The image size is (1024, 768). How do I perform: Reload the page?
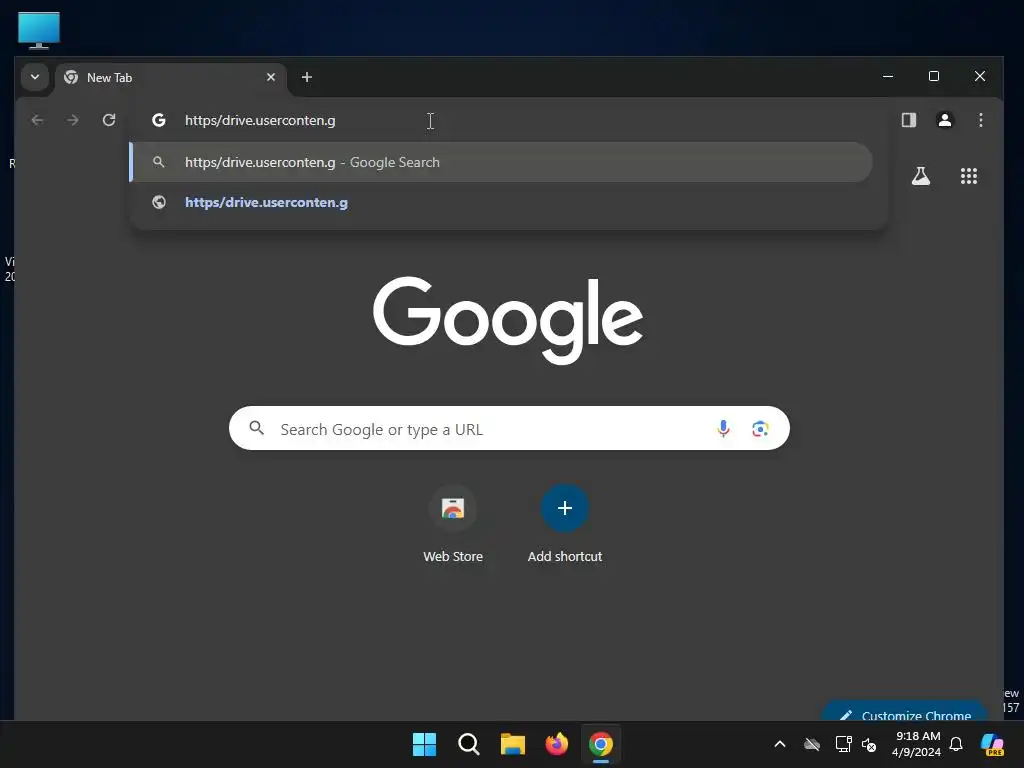[109, 120]
